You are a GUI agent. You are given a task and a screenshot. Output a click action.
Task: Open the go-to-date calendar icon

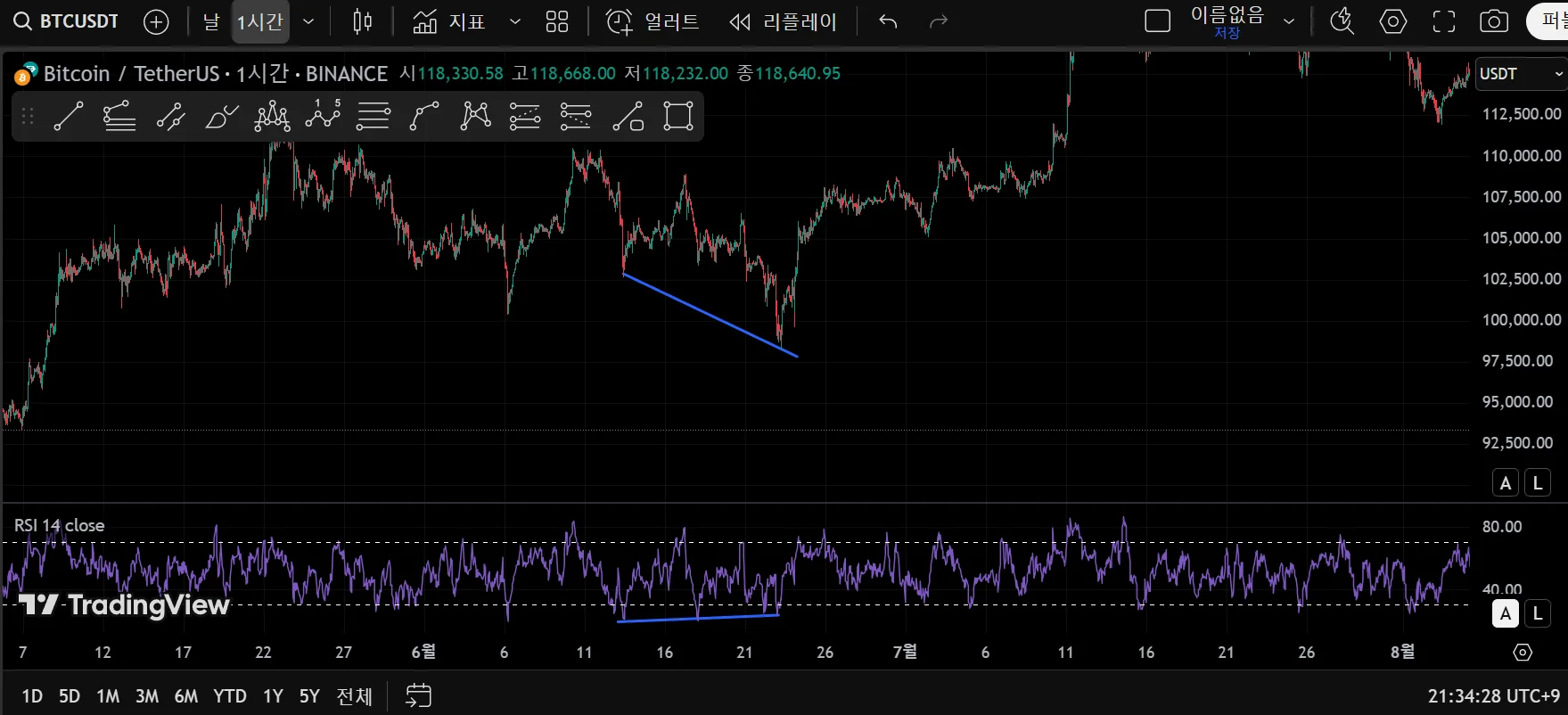click(418, 695)
